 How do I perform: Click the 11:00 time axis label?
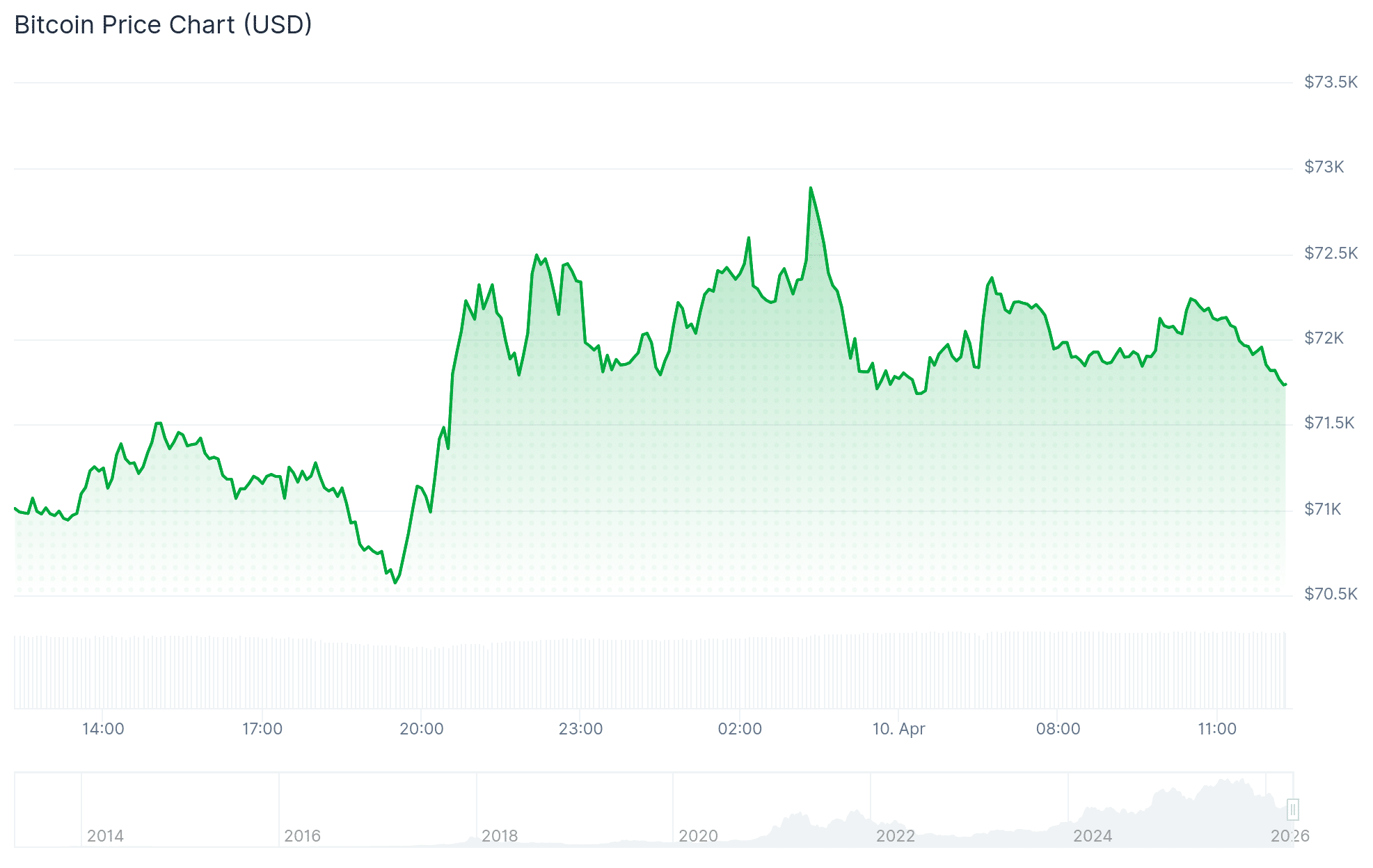pyautogui.click(x=1217, y=729)
